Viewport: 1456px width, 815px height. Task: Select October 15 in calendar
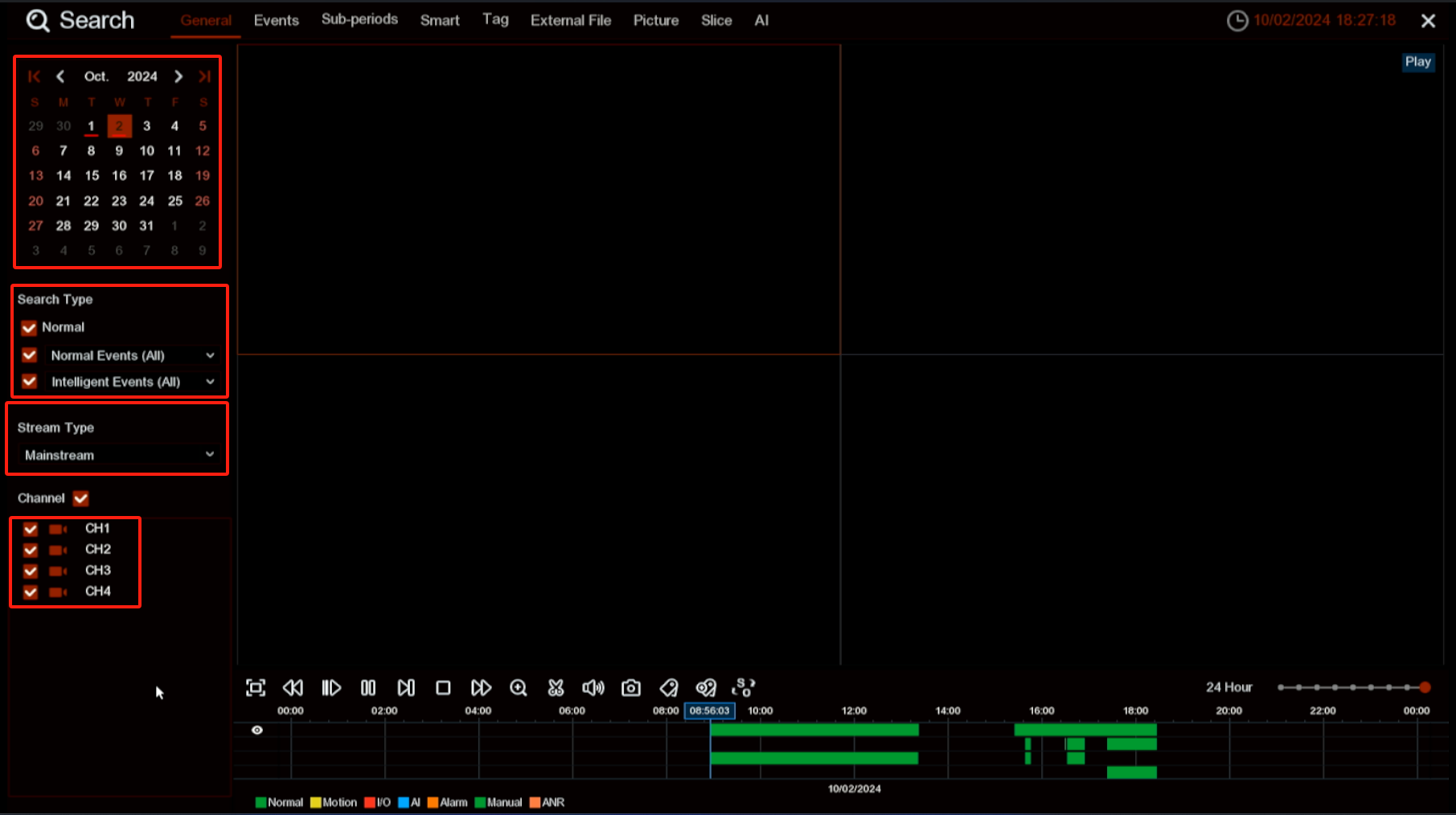click(92, 175)
